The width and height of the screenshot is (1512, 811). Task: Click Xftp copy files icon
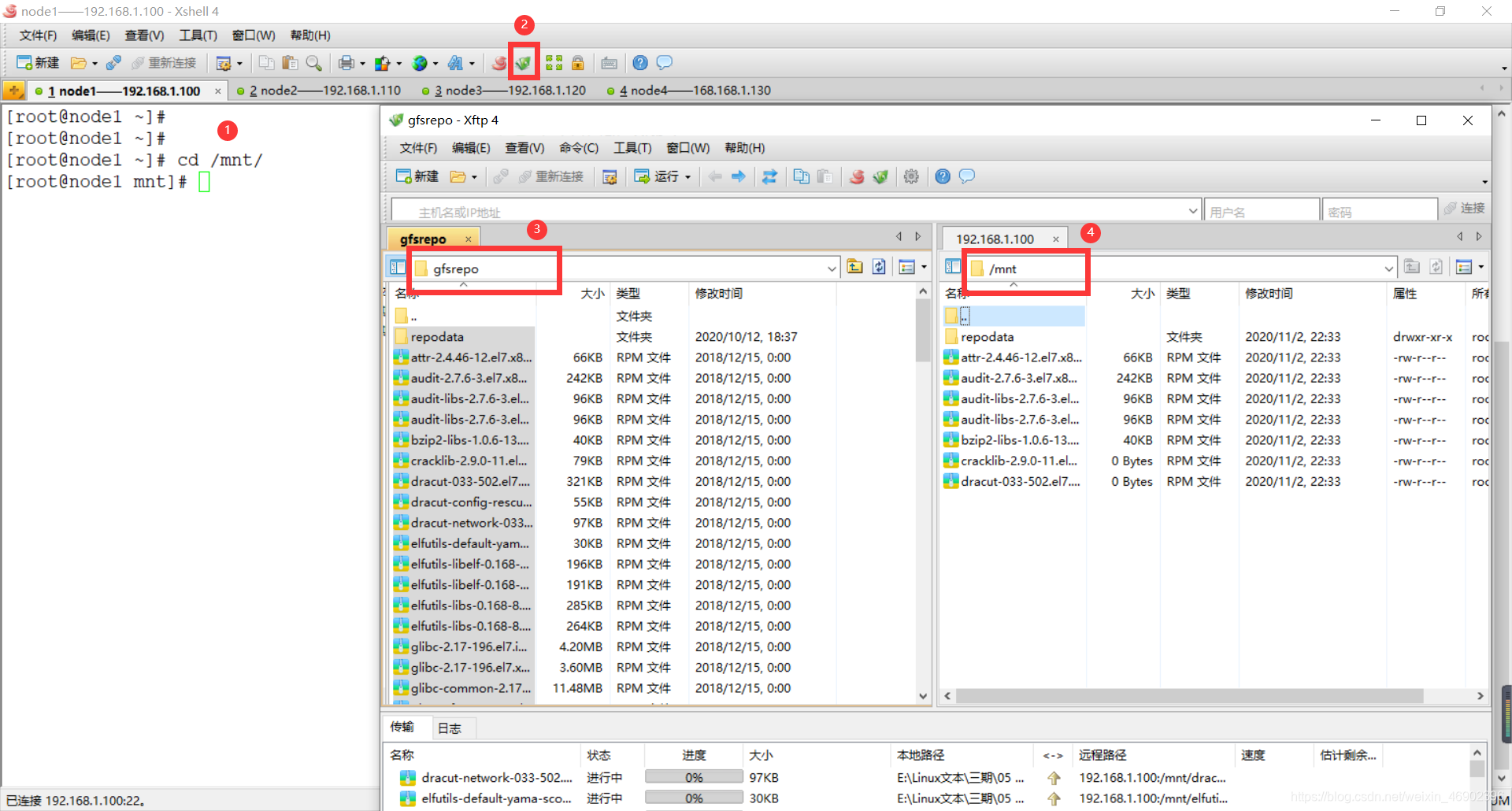[801, 176]
